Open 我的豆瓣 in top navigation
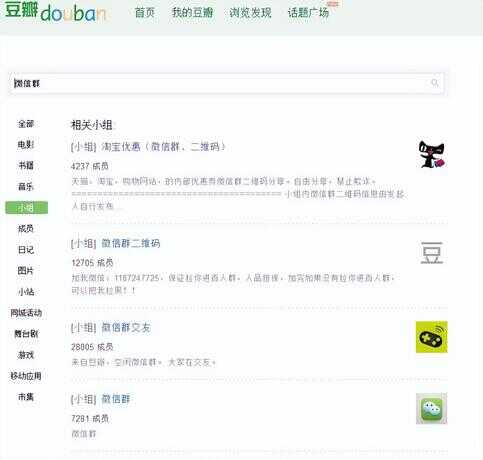 [192, 13]
